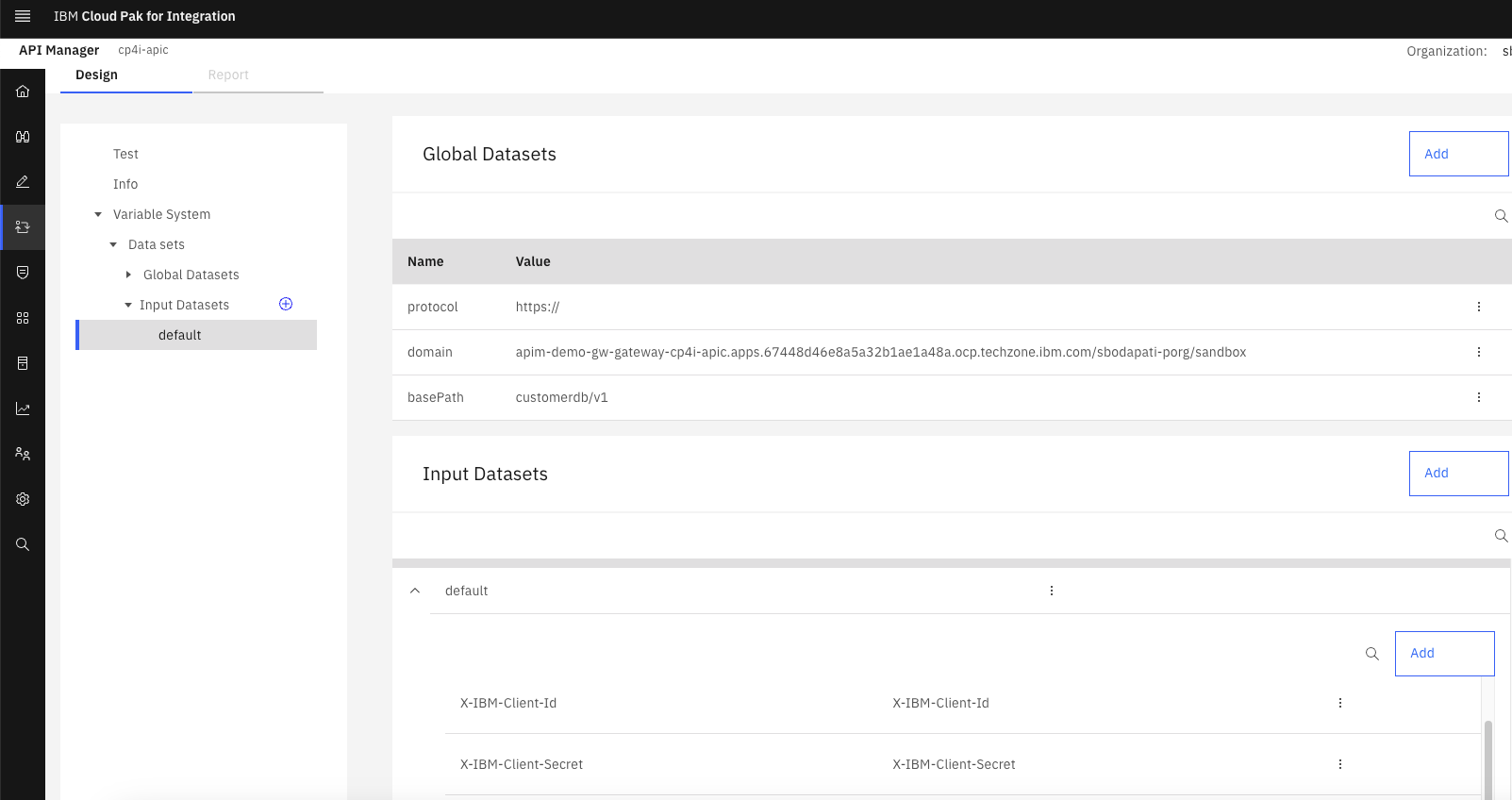Collapse the default input dataset section
The width and height of the screenshot is (1512, 800).
(415, 591)
